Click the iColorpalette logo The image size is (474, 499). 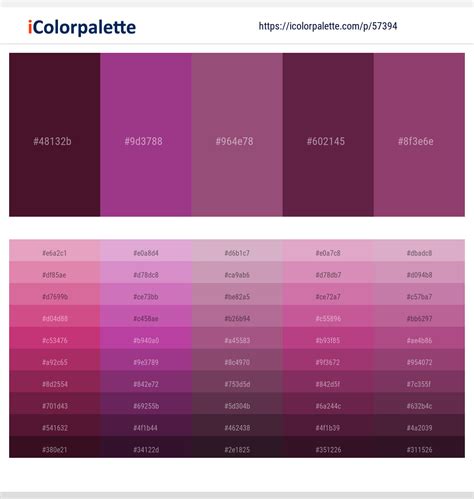[82, 27]
